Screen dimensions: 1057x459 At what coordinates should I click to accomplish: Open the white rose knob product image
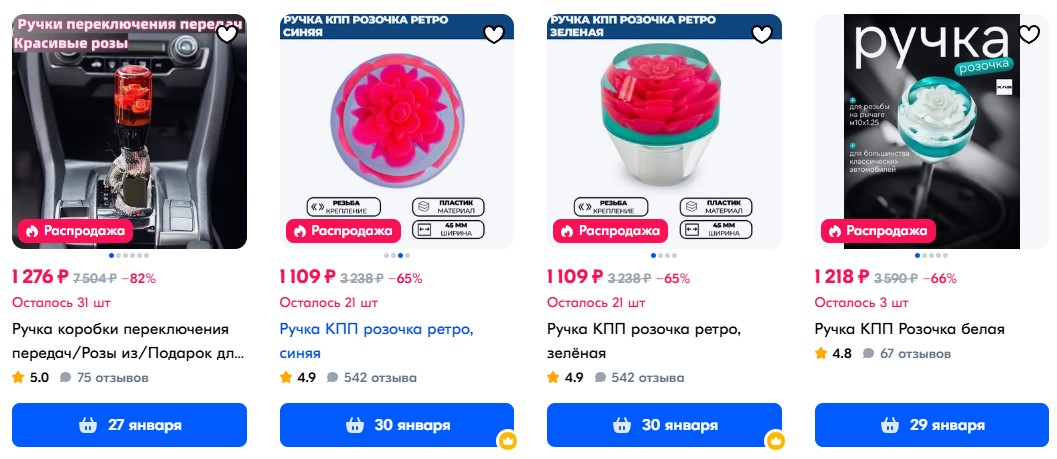tap(932, 130)
